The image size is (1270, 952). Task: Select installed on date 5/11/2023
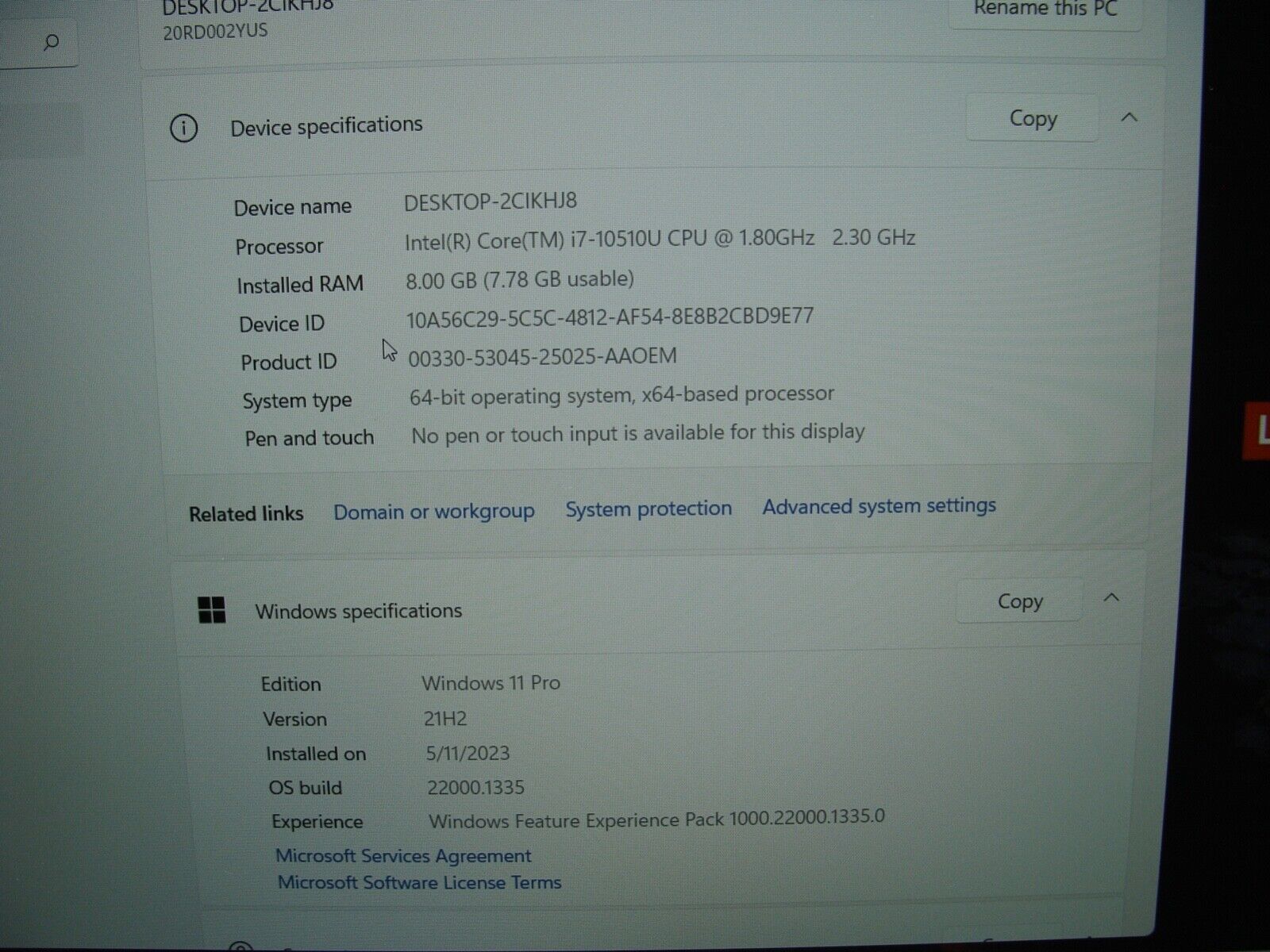(x=468, y=753)
